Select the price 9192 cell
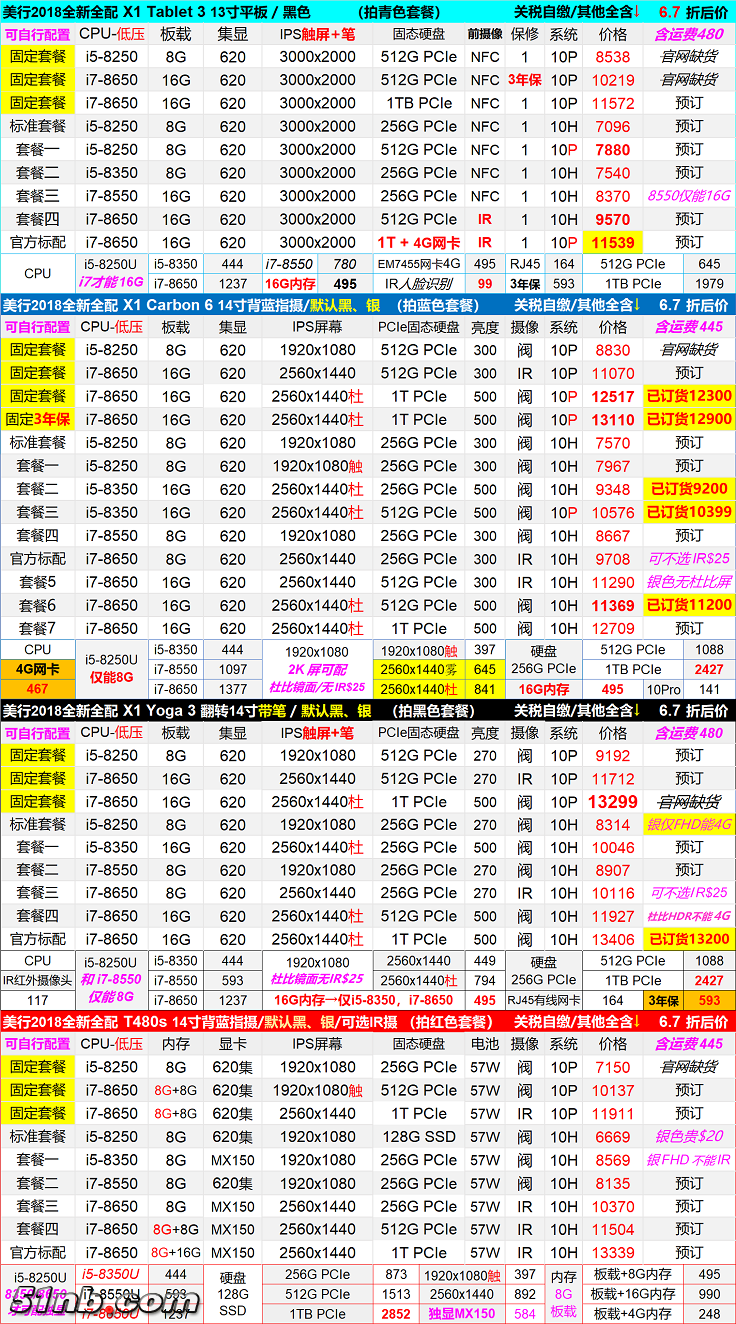 (x=613, y=756)
